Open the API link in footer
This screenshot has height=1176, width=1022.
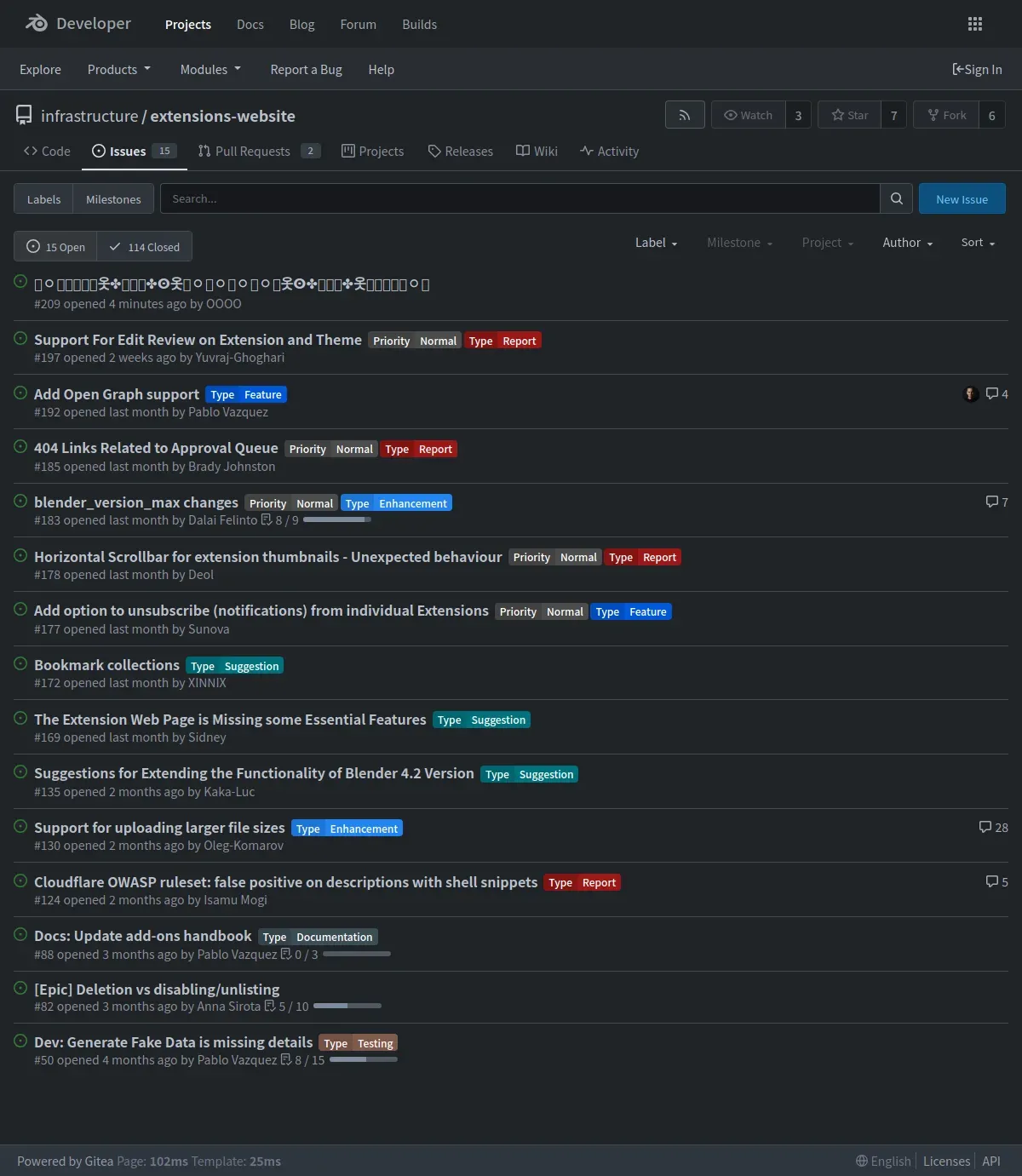pyautogui.click(x=991, y=1161)
